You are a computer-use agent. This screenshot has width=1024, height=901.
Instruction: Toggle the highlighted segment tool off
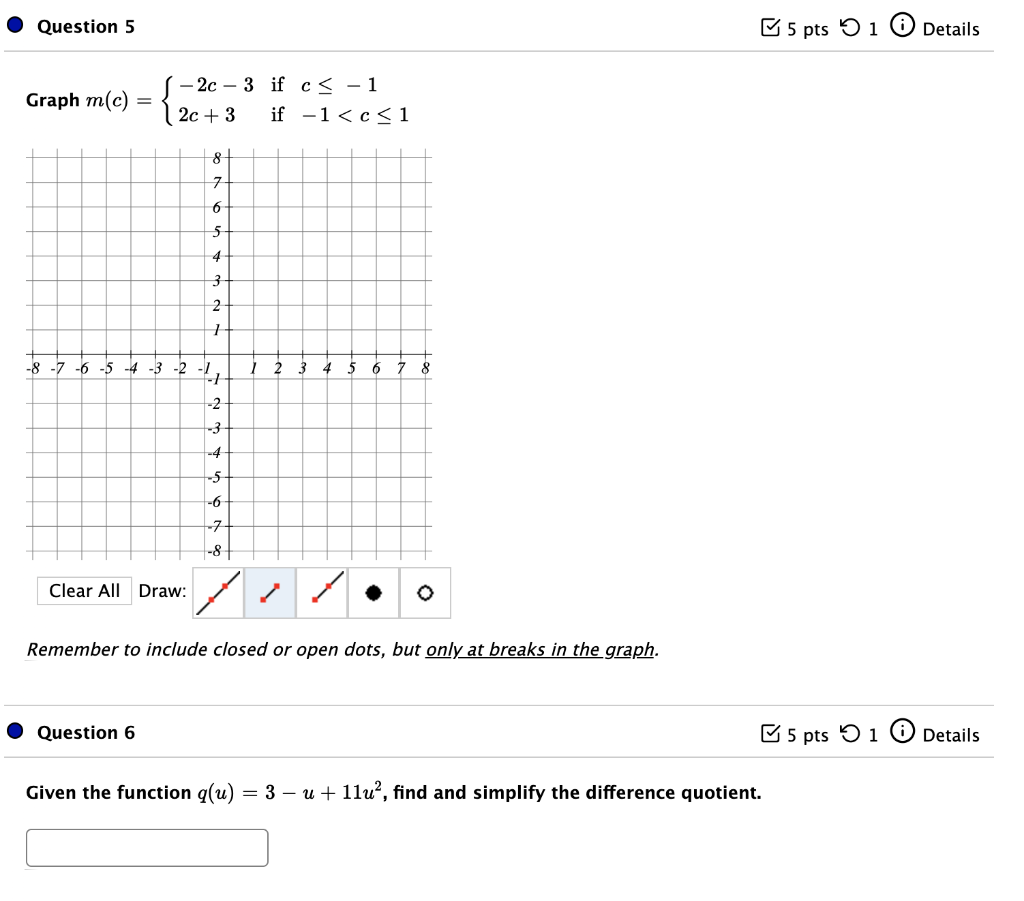pyautogui.click(x=269, y=592)
